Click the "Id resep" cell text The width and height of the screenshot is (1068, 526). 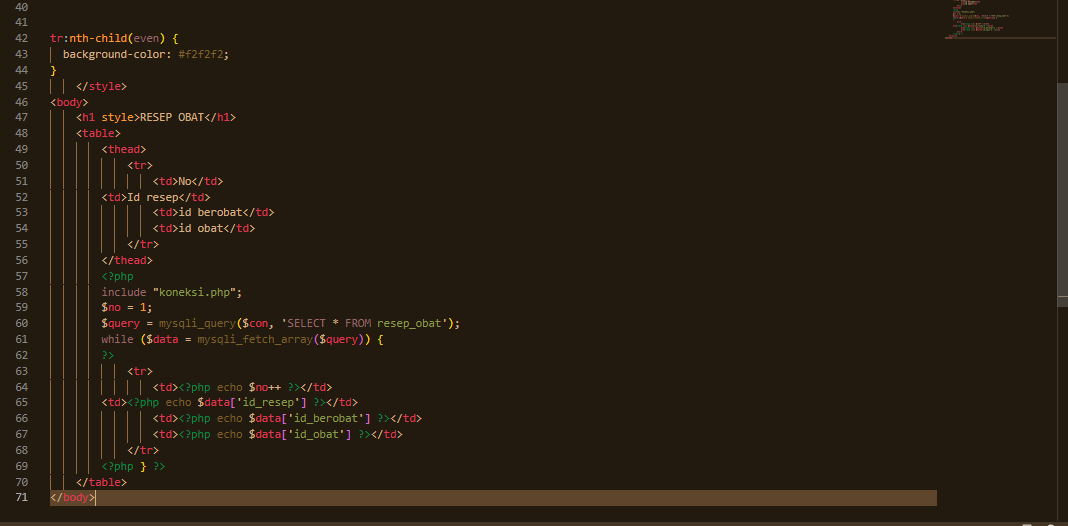point(153,197)
